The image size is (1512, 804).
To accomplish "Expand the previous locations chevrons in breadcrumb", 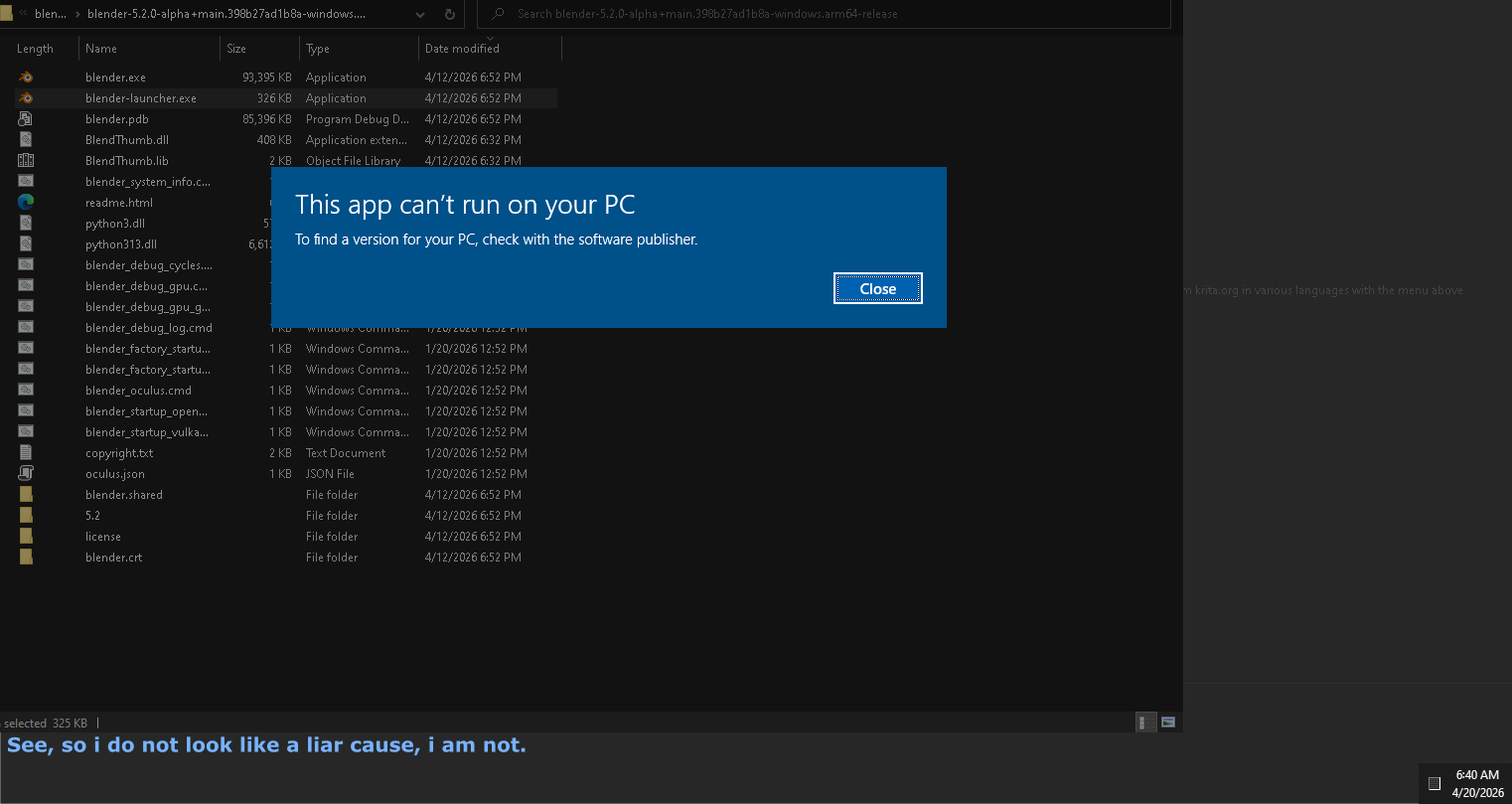I will [22, 14].
